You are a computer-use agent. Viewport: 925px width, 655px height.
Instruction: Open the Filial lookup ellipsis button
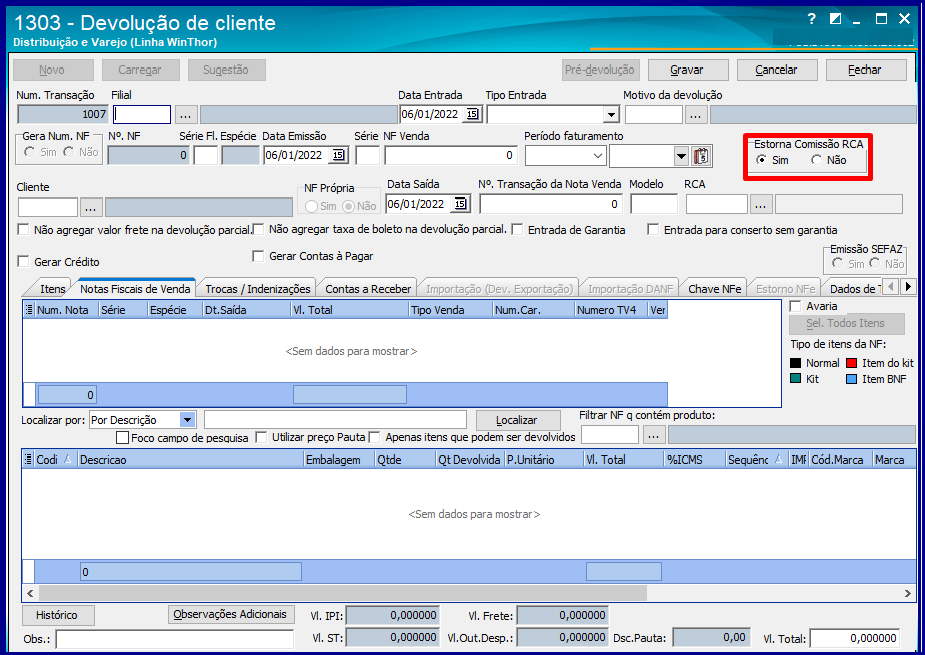pyautogui.click(x=185, y=114)
